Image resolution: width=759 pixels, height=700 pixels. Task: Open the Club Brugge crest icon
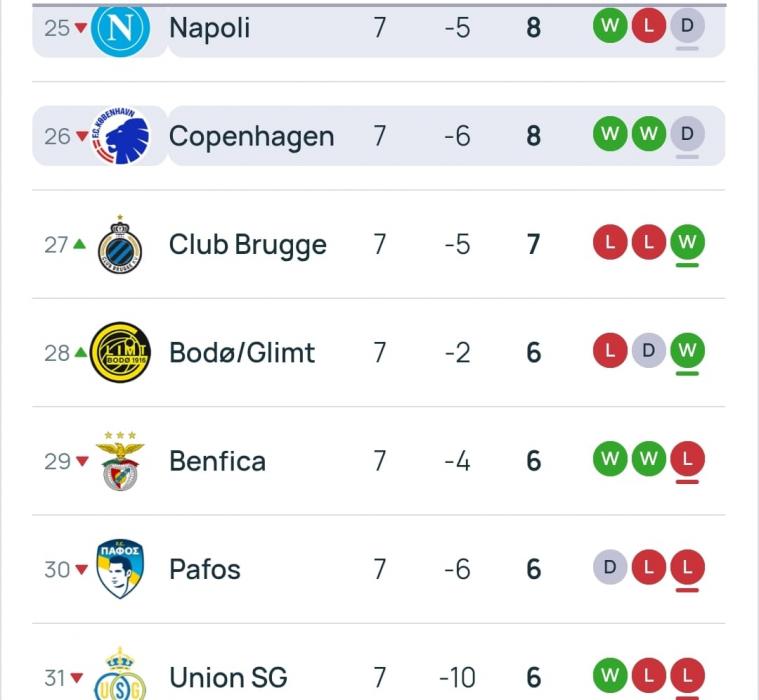[120, 245]
